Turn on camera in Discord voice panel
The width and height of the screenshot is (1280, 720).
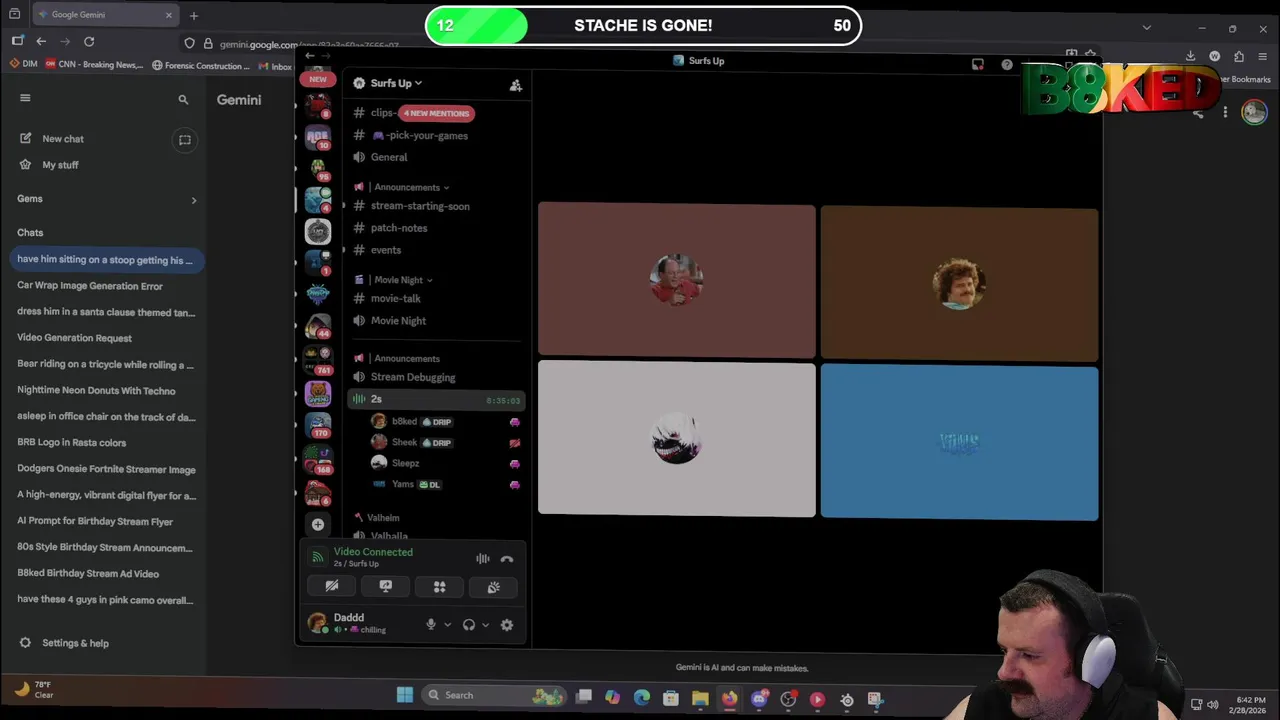[x=332, y=587]
